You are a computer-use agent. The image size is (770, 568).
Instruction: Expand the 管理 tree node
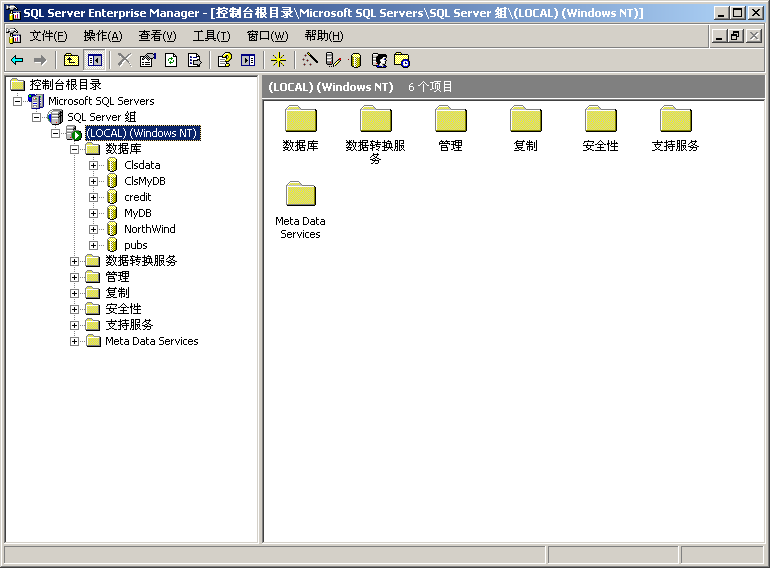click(x=74, y=277)
